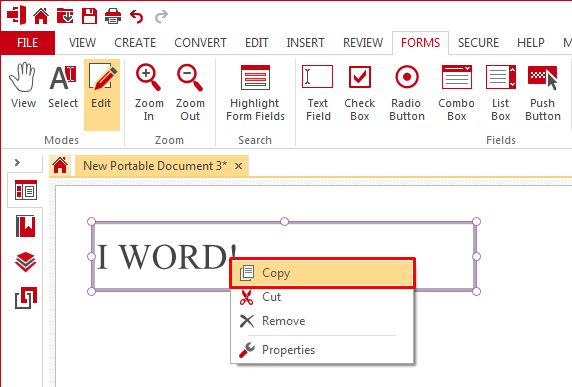Switch to the CONVERT ribbon tab

click(x=200, y=43)
